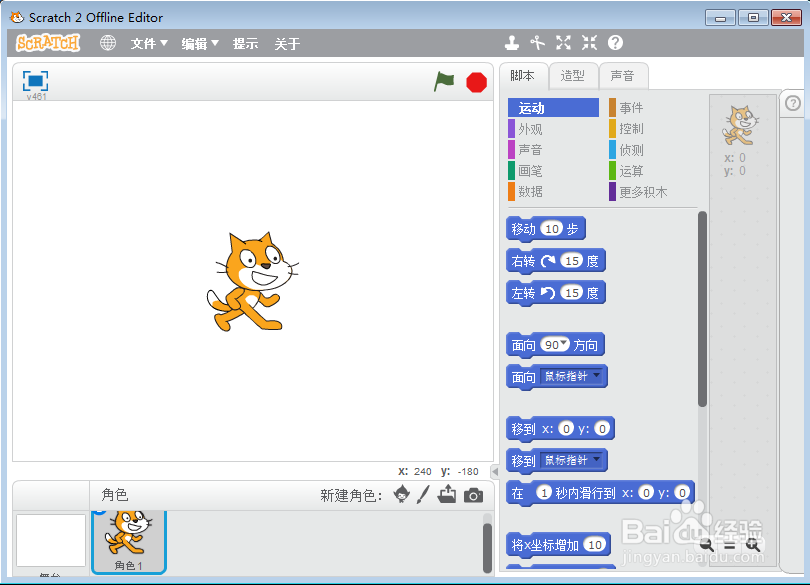Switch stage to full screen mode

(35, 81)
